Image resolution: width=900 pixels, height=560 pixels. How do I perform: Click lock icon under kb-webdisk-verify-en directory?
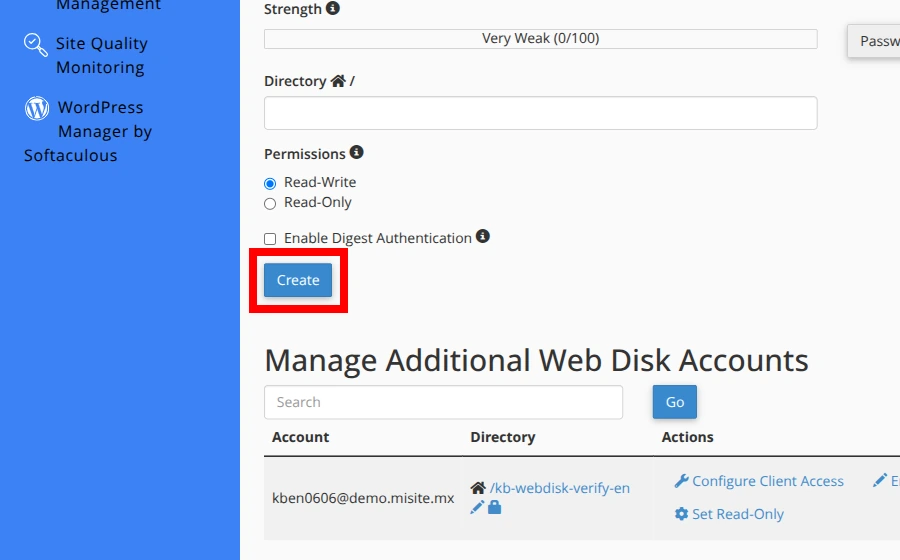pos(494,507)
